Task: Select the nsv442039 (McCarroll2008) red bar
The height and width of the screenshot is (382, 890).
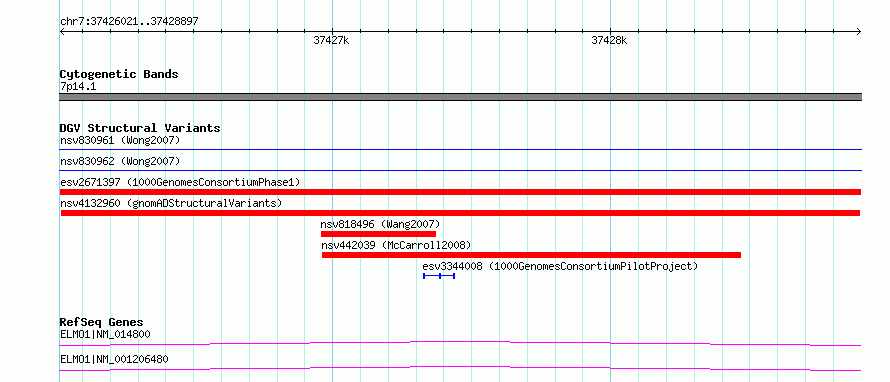Action: tap(531, 255)
